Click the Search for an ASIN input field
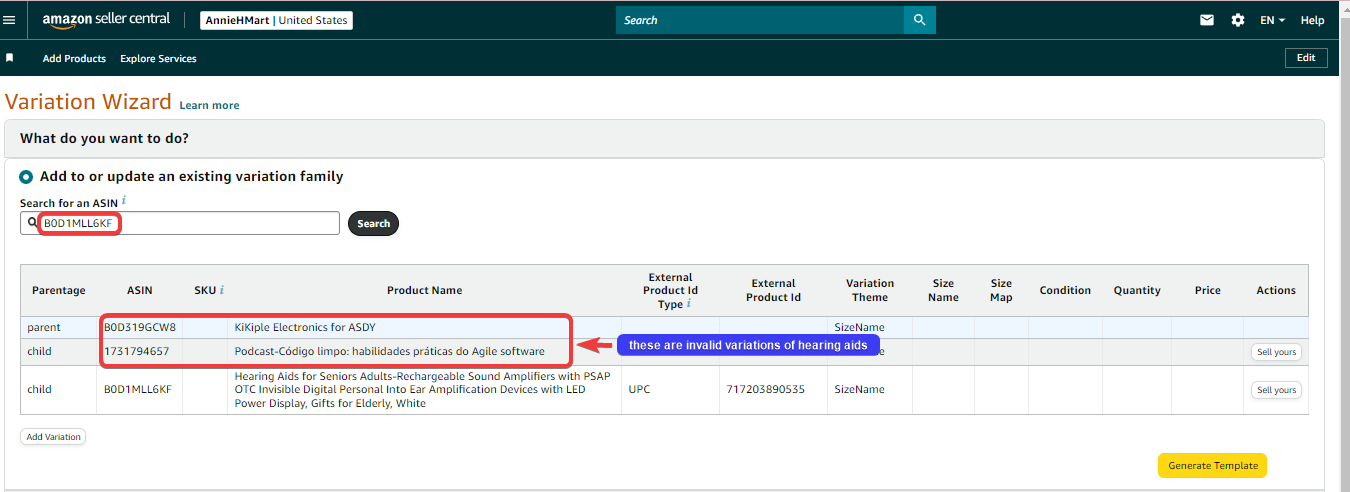Viewport: 1350px width, 492px height. 180,223
